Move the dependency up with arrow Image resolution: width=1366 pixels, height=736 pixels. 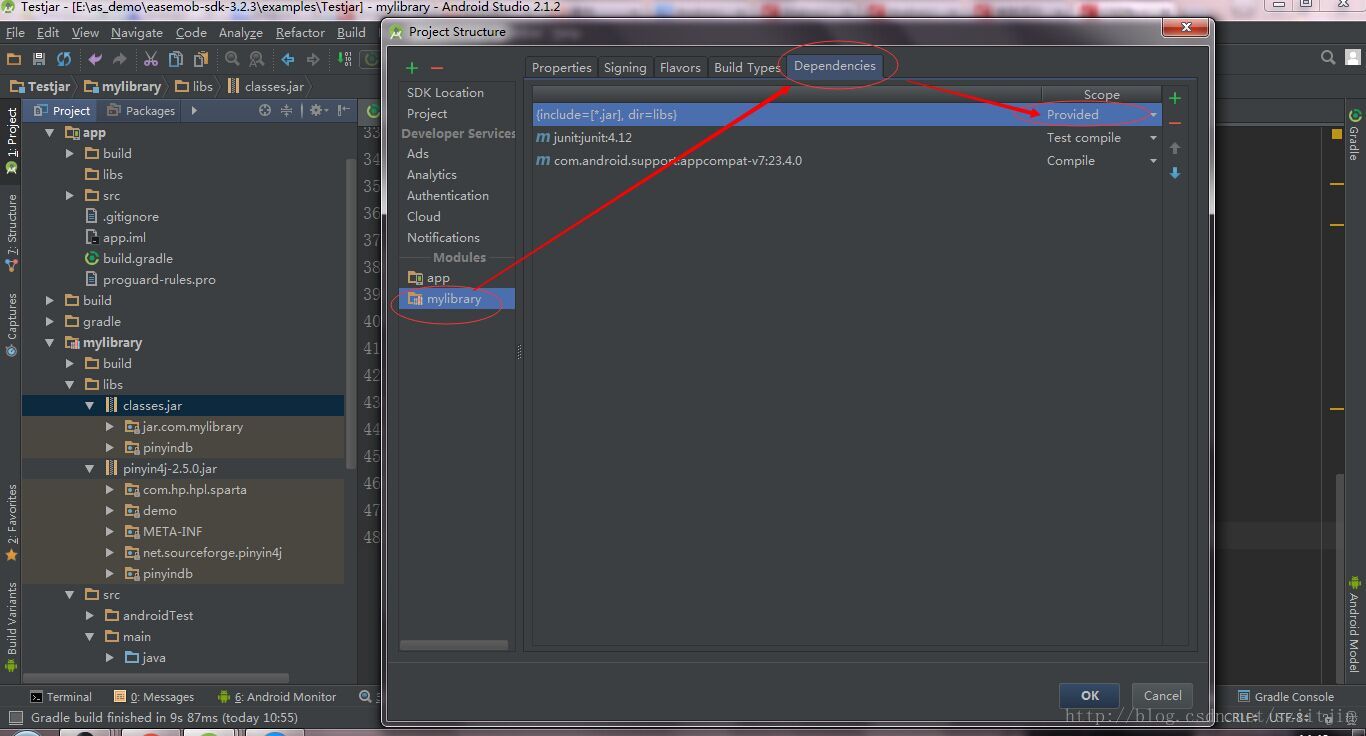click(1175, 148)
